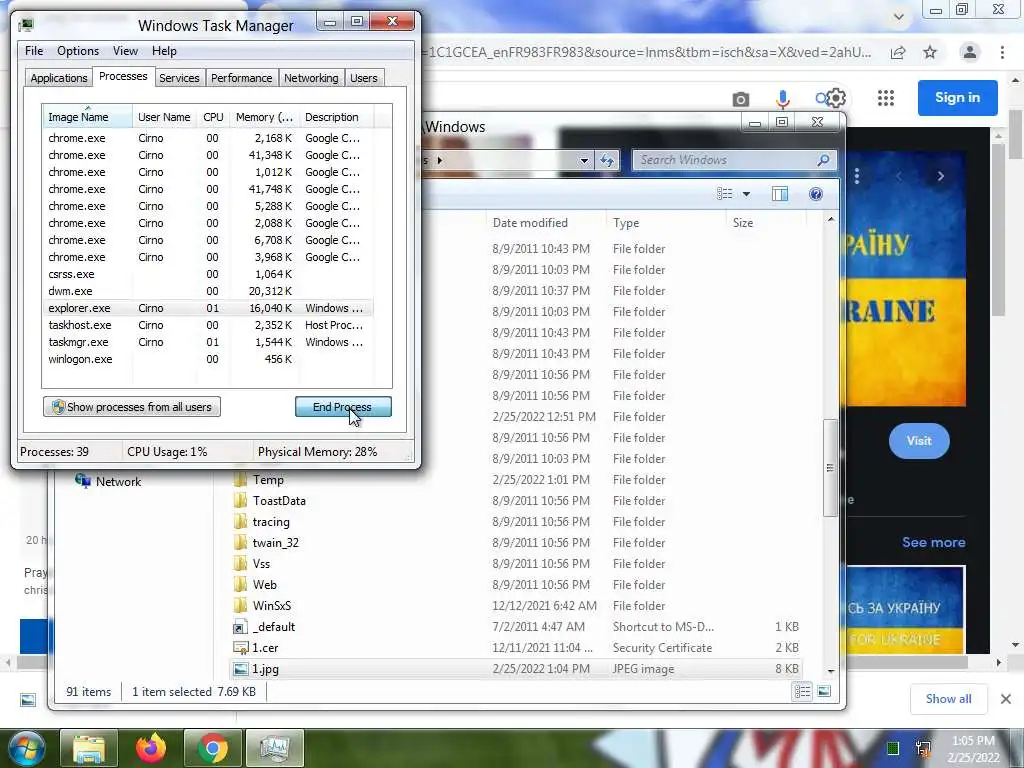Open the Task Manager Help menu
The width and height of the screenshot is (1024, 768).
point(165,51)
